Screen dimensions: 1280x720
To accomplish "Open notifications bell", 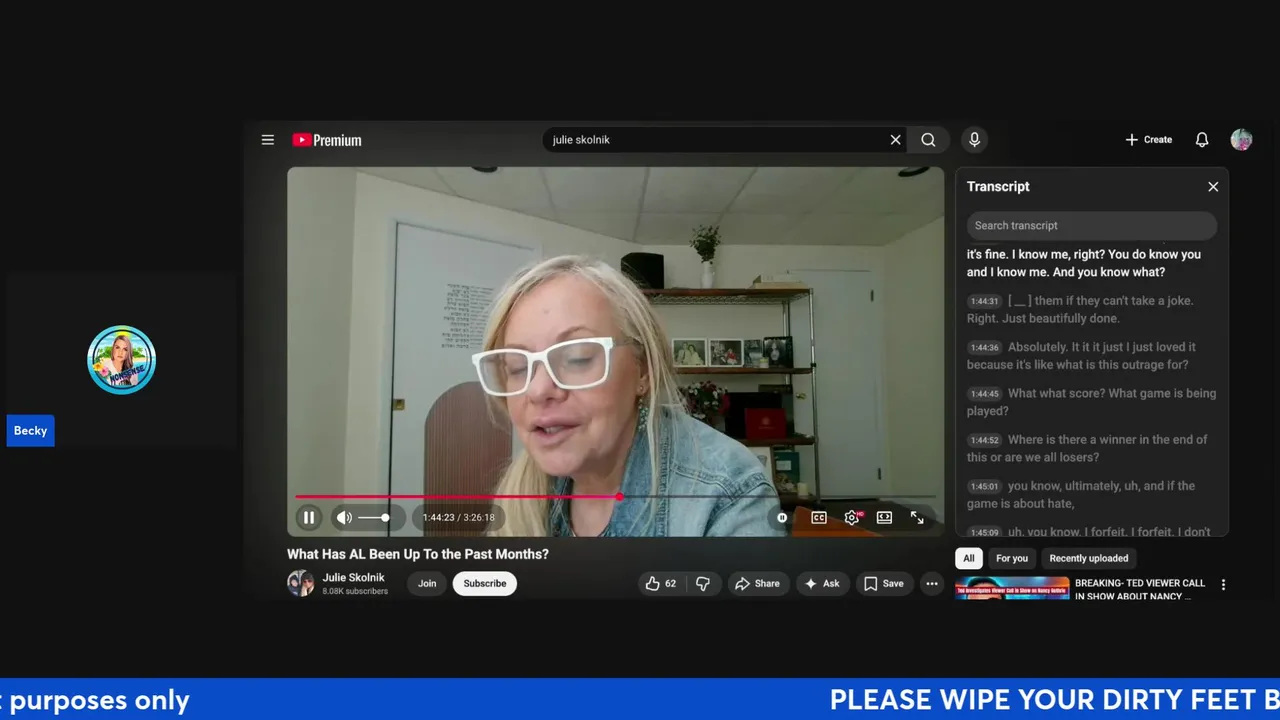I will [1202, 140].
